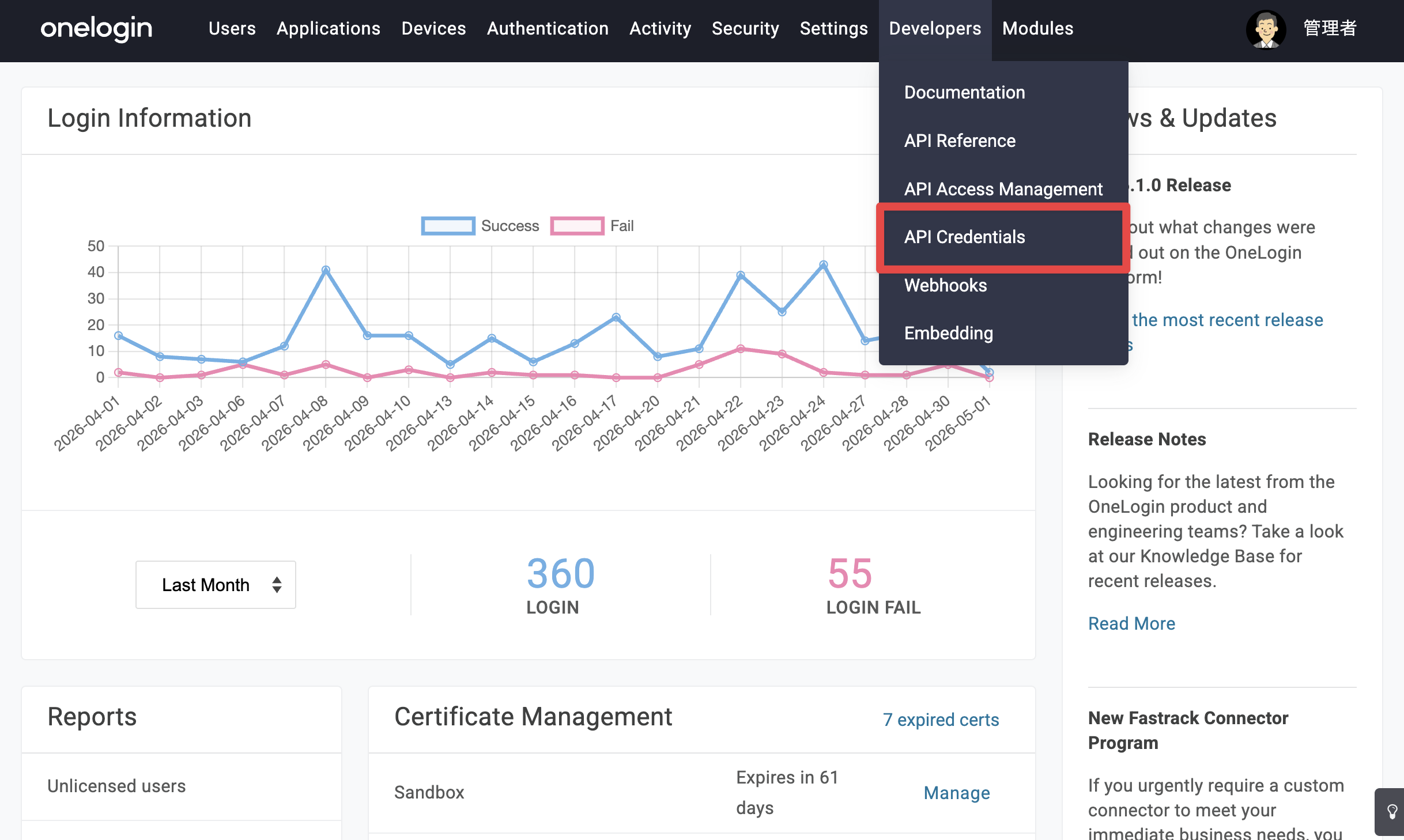1404x840 pixels.
Task: Open the Modules navigation item
Action: click(x=1037, y=28)
